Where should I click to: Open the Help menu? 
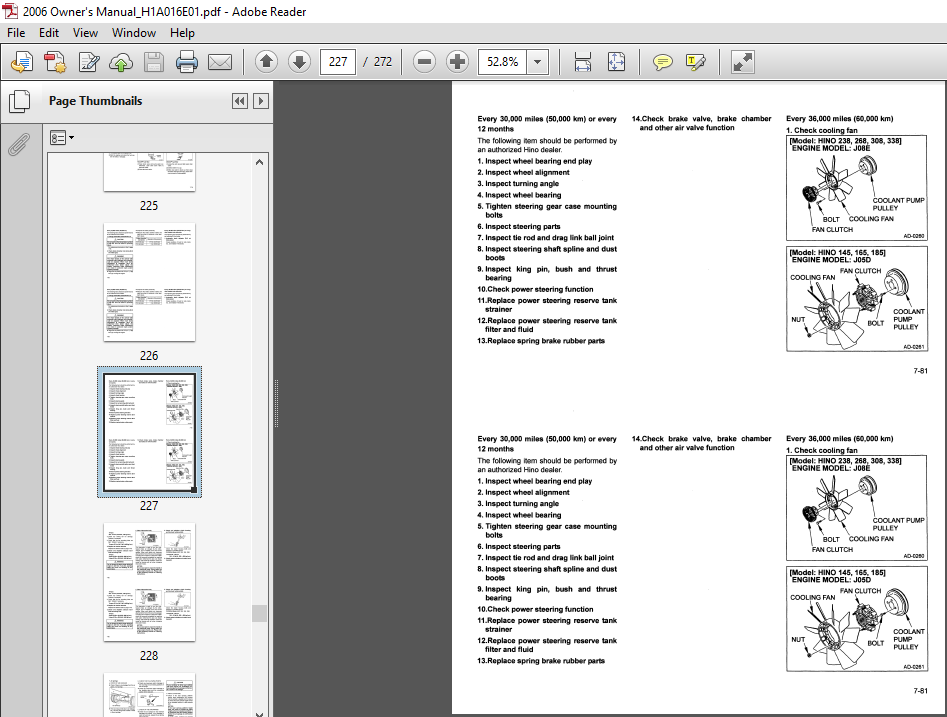point(182,33)
